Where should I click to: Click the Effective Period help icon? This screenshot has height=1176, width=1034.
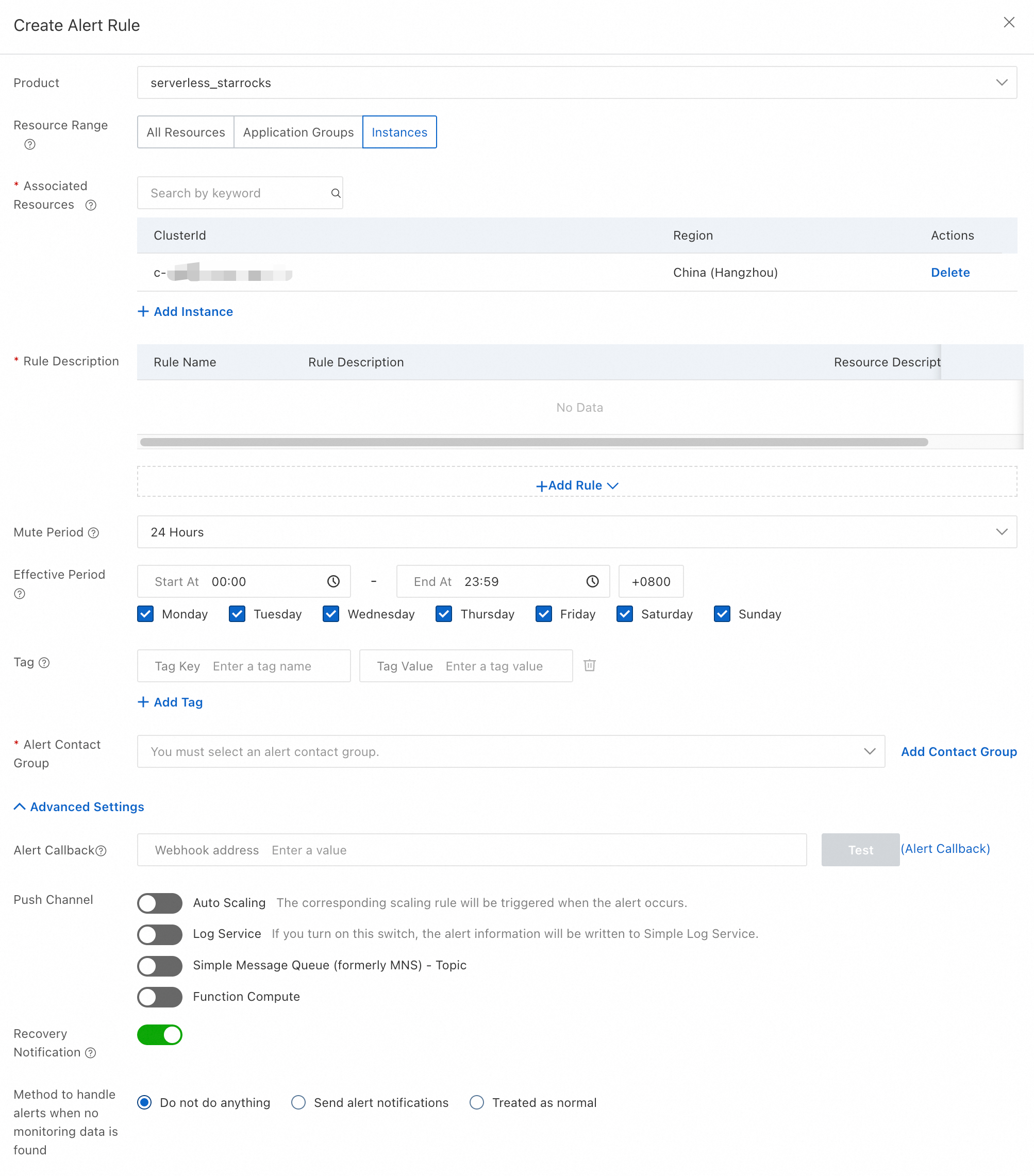click(20, 594)
